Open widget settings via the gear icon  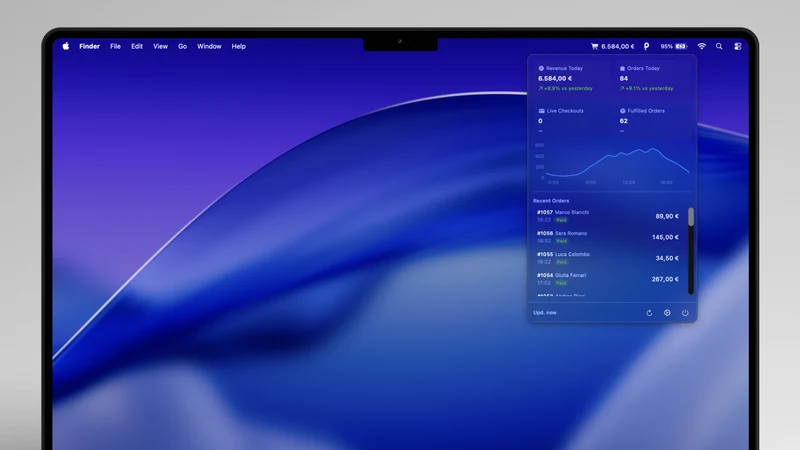click(x=667, y=313)
